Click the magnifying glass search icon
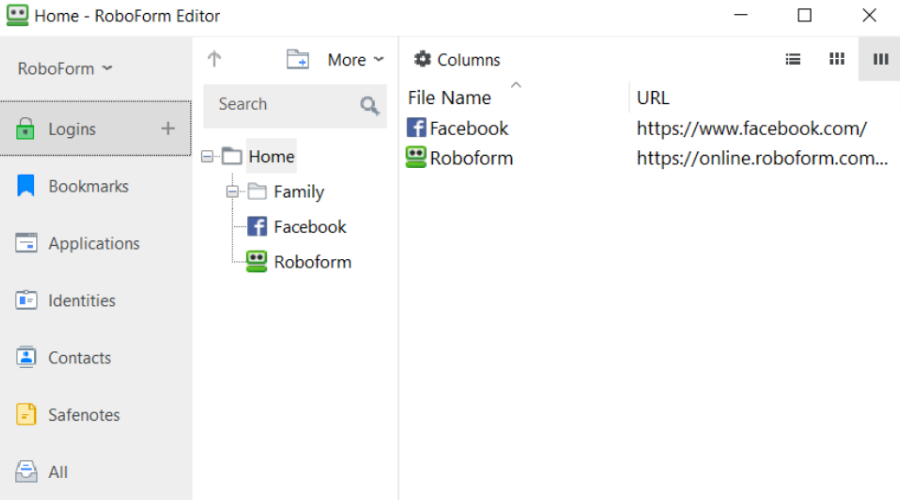This screenshot has width=900, height=500. 370,105
